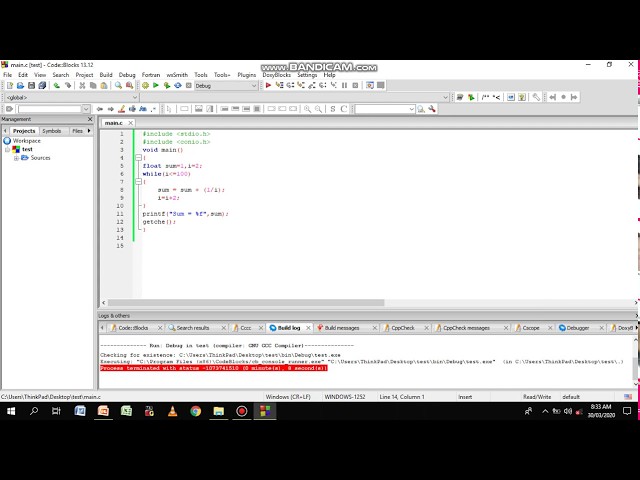Switch to the CppCheck tab
Image resolution: width=640 pixels, height=480 pixels.
[x=403, y=328]
